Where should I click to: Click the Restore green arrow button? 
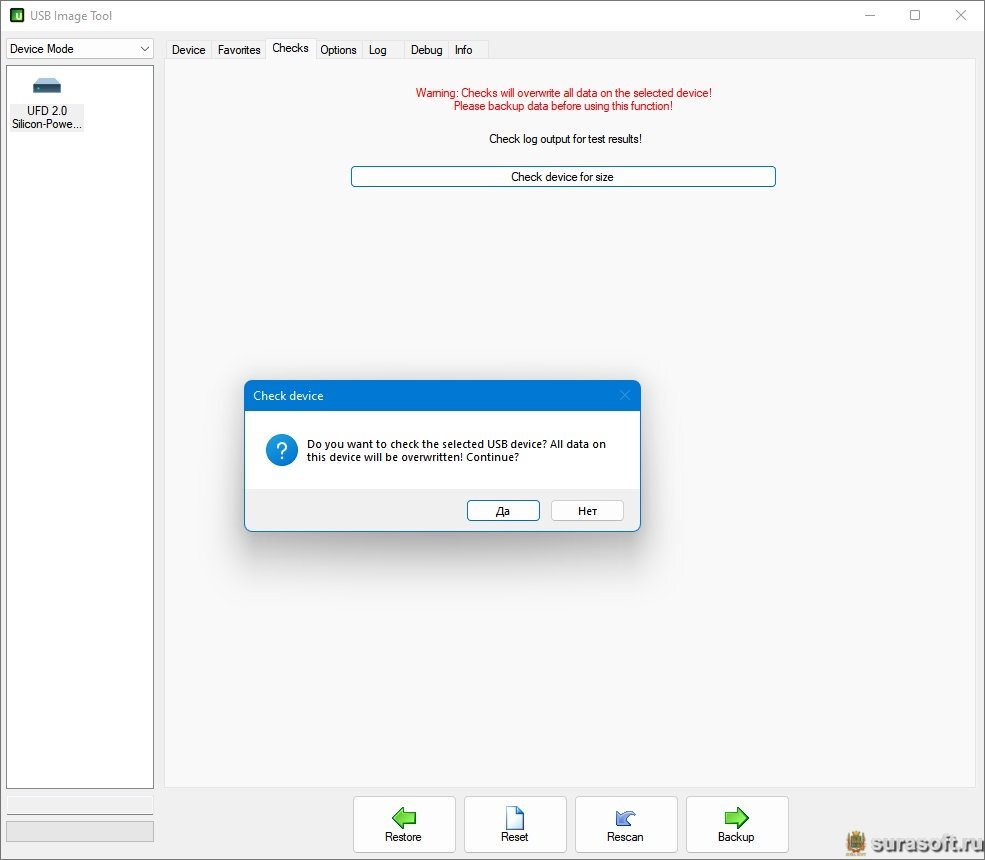coord(404,824)
